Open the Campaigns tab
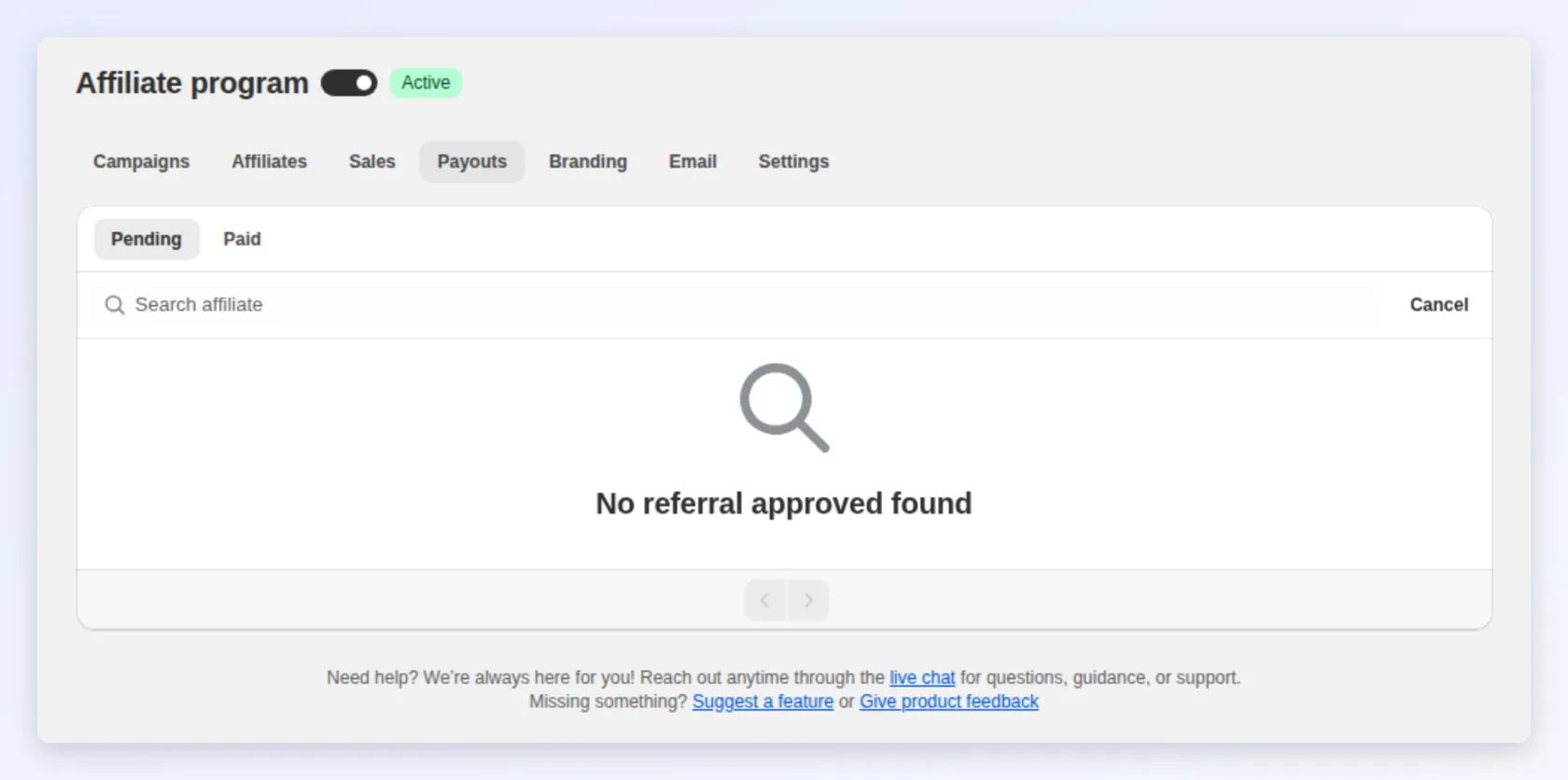Screen dimensions: 1568x780 [x=141, y=161]
